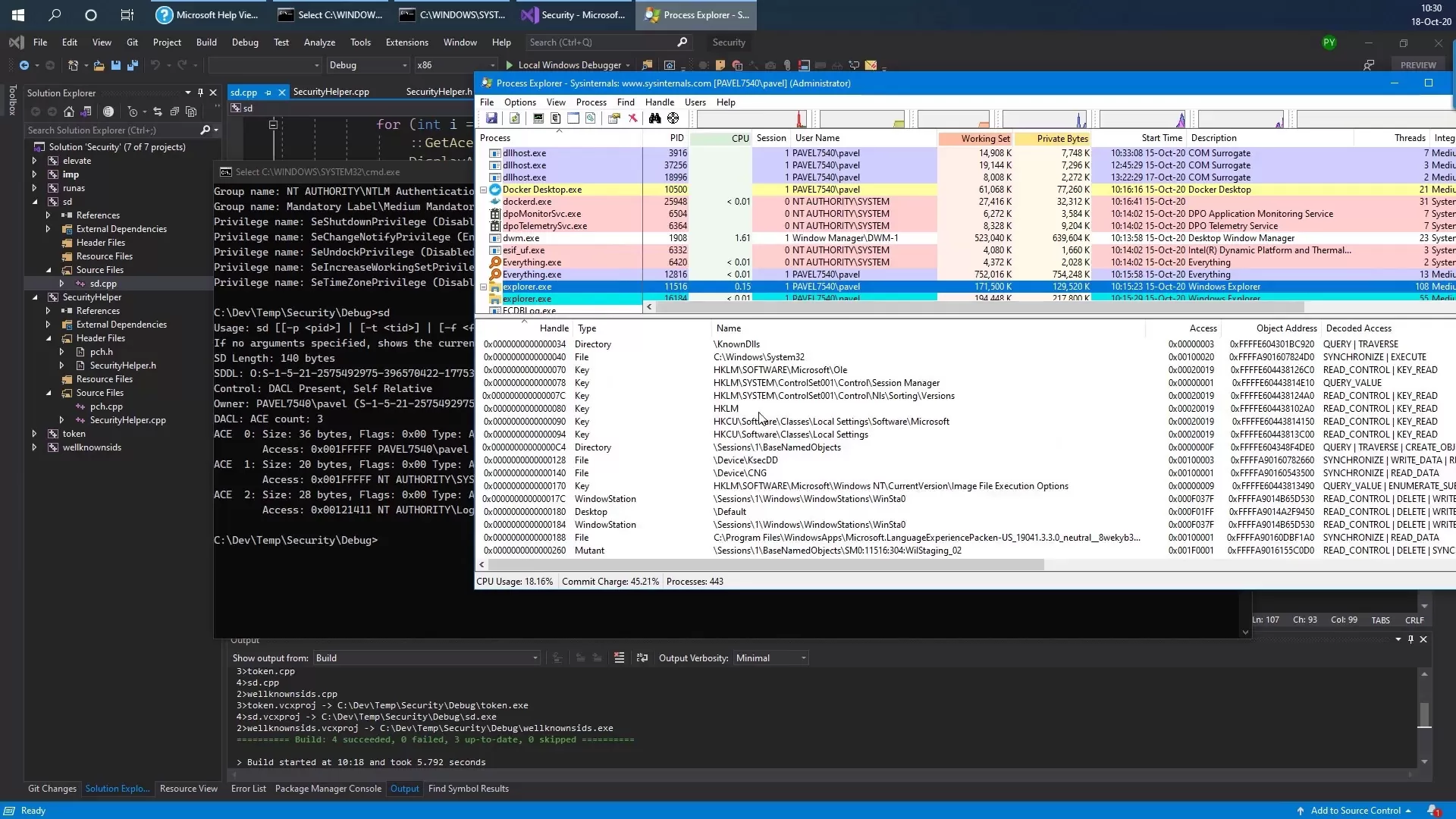The image size is (1456, 819).
Task: Toggle word wrap in Output window toolbar
Action: [x=642, y=658]
